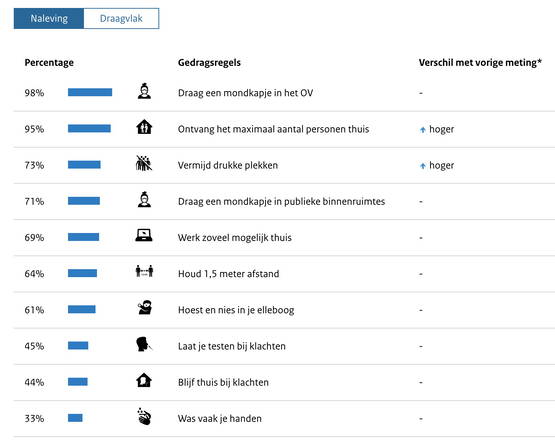This screenshot has height=445, width=555.
Task: Click the stay home house icon
Action: pos(144,380)
